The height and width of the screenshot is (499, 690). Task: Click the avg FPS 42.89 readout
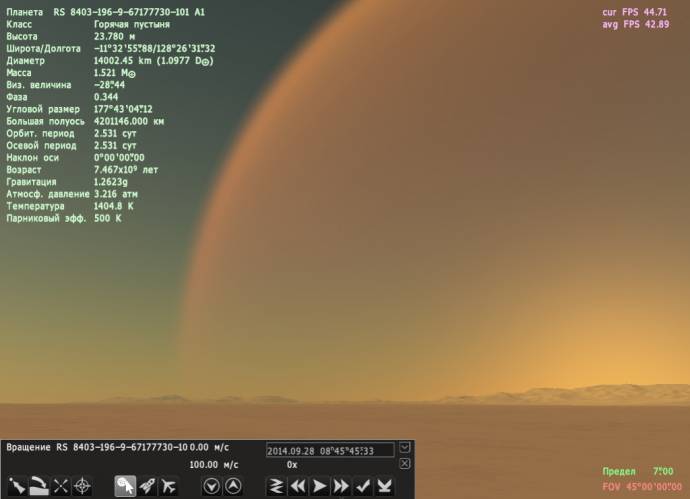pyautogui.click(x=635, y=24)
